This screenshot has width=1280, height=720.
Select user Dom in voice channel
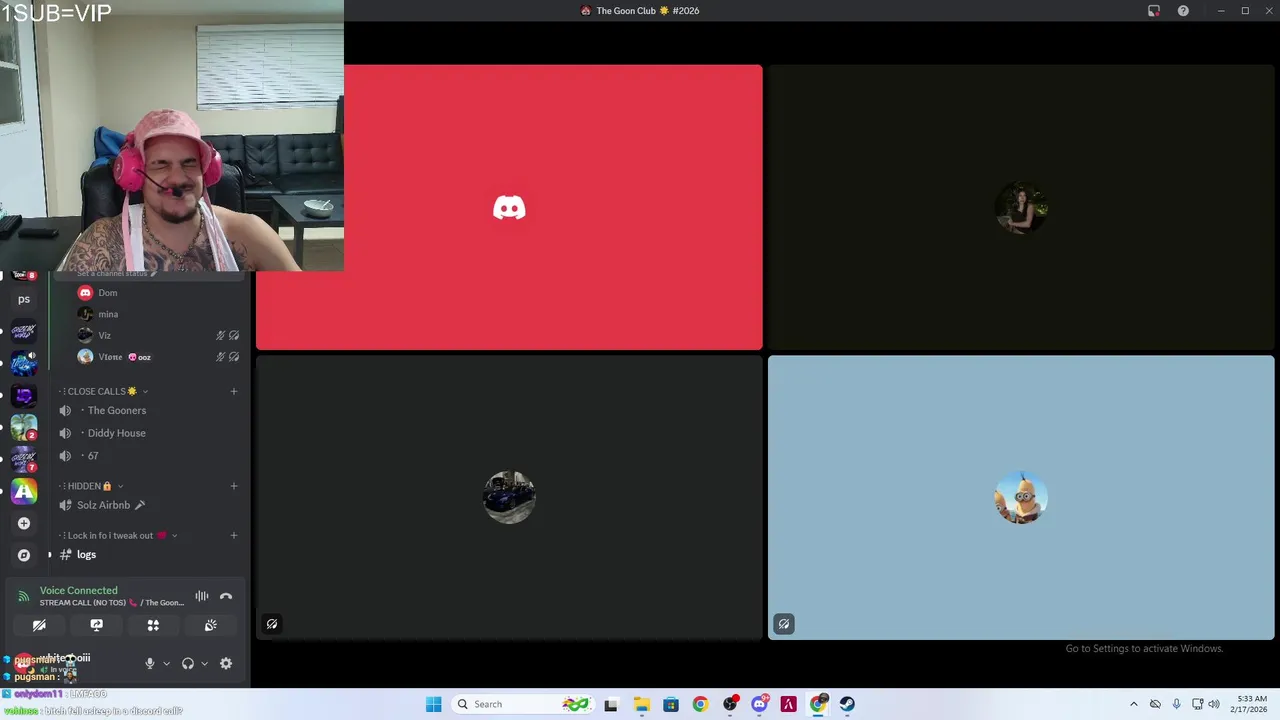pos(160,293)
